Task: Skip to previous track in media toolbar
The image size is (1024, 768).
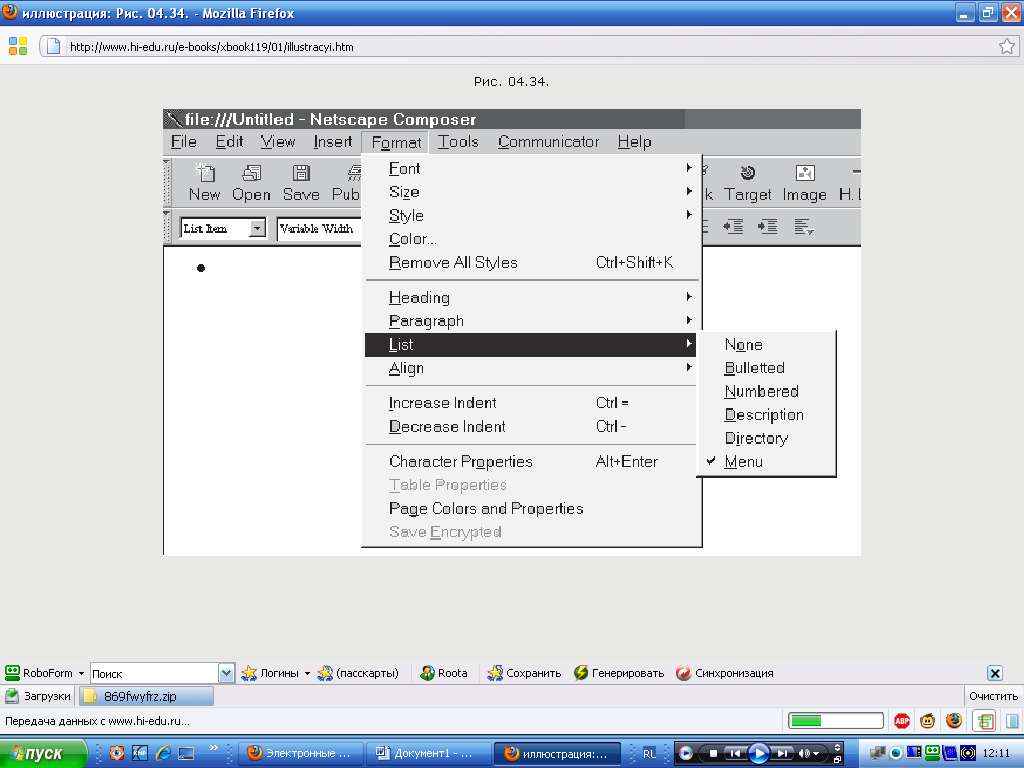Action: pos(735,753)
